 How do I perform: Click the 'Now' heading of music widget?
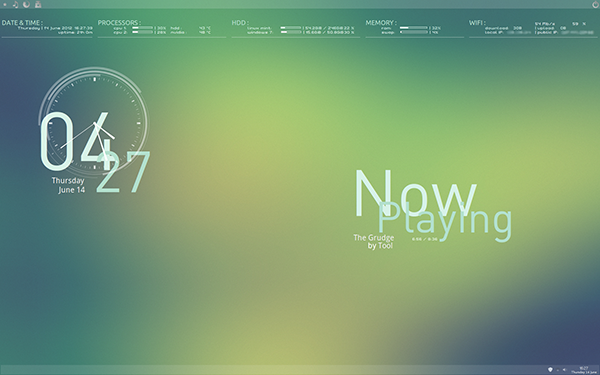click(415, 194)
